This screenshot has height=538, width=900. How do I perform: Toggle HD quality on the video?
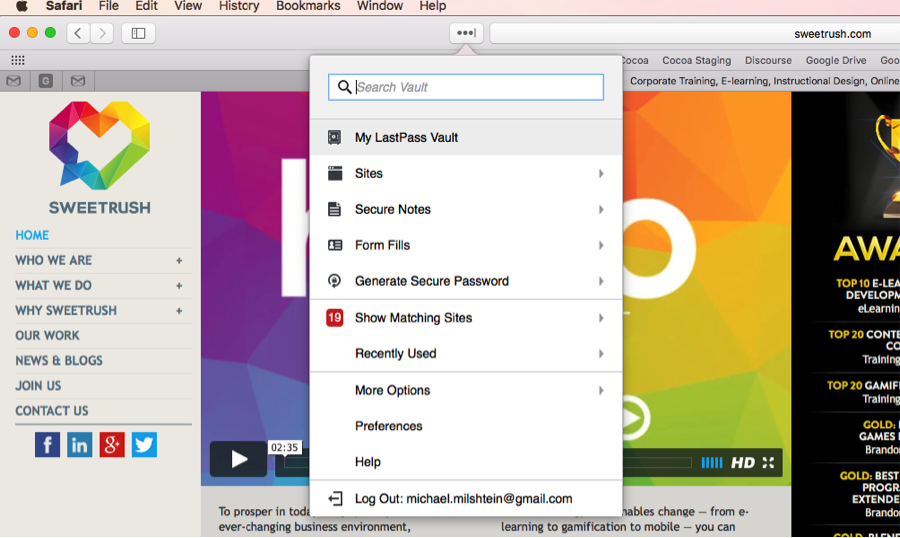tap(743, 463)
